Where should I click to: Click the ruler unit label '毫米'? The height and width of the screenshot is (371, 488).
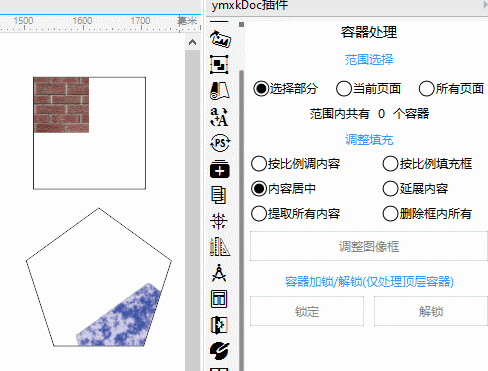tap(187, 21)
